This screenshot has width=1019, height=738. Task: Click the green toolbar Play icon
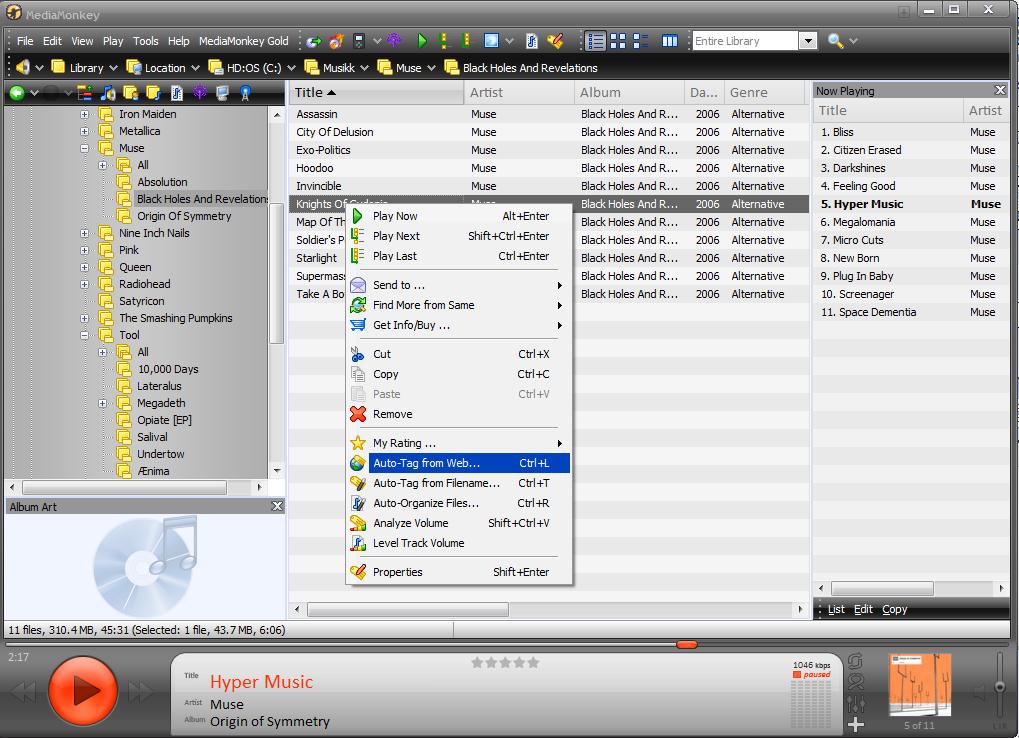click(x=422, y=41)
